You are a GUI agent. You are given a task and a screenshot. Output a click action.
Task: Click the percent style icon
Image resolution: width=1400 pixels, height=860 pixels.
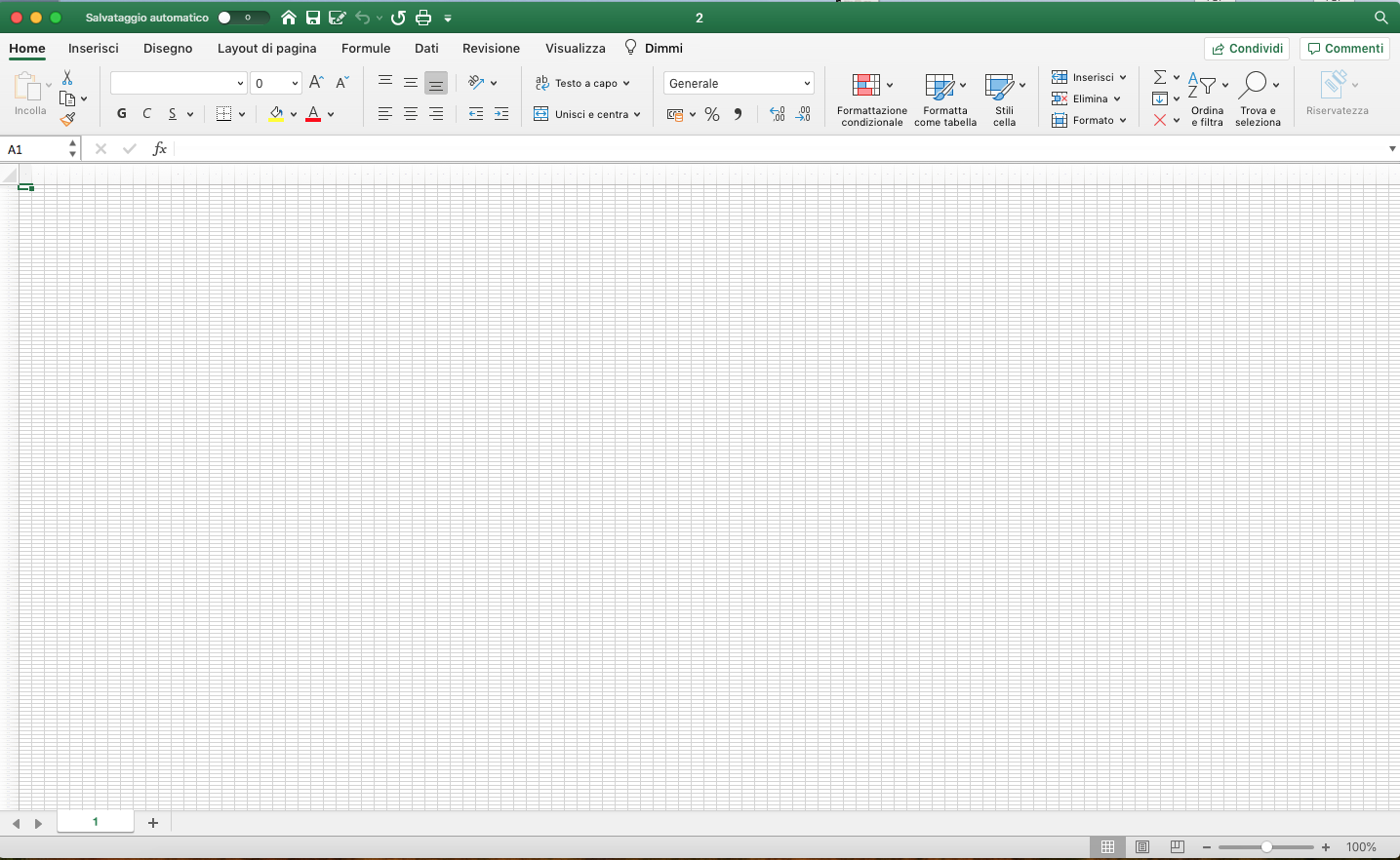712,114
